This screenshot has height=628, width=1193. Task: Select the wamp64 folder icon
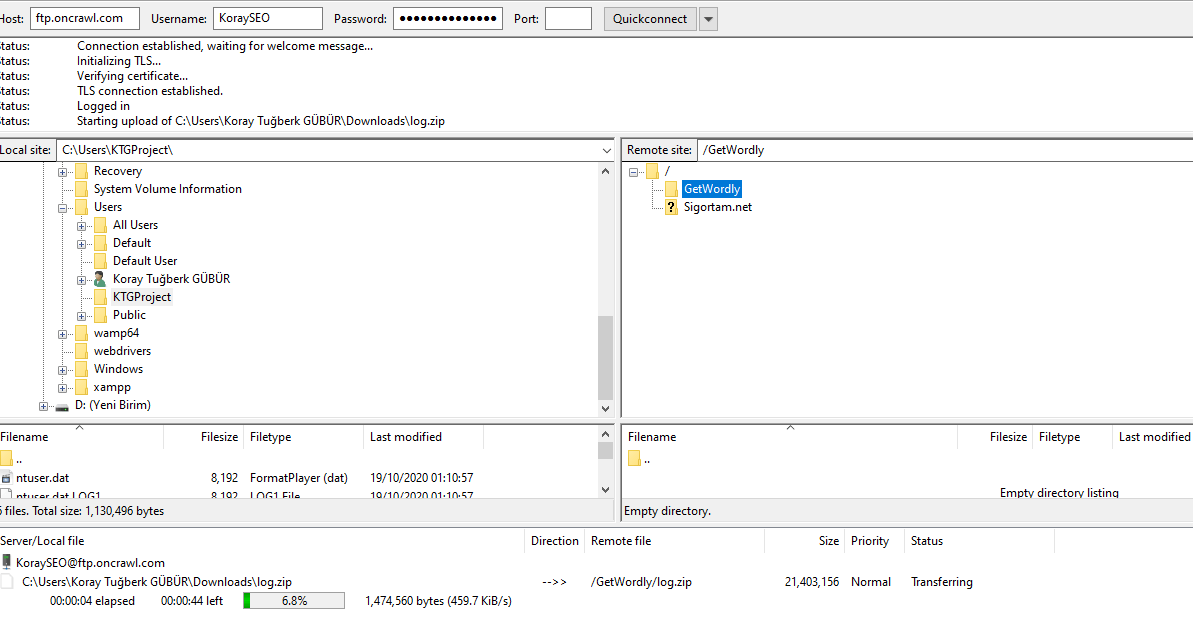[81, 333]
